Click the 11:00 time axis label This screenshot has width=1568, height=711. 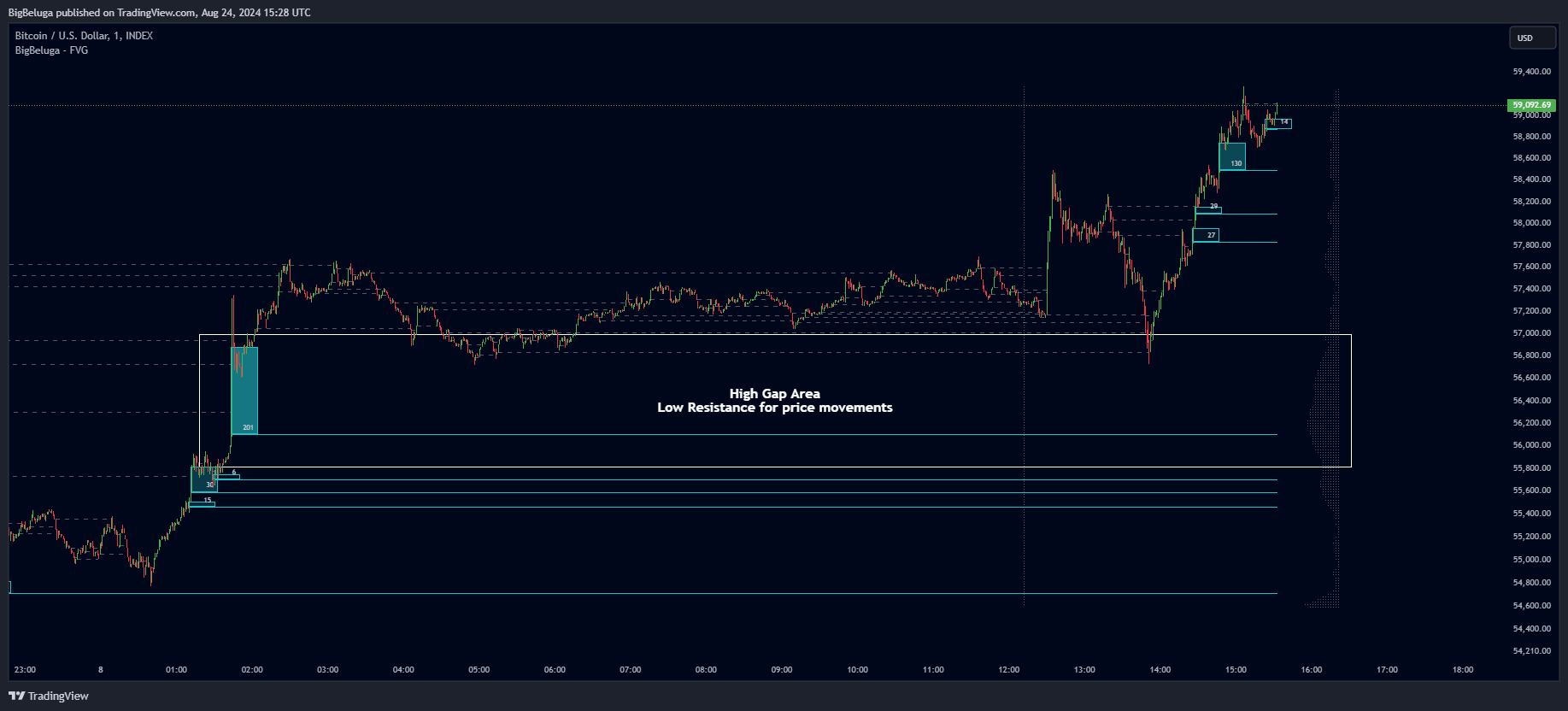pyautogui.click(x=933, y=670)
